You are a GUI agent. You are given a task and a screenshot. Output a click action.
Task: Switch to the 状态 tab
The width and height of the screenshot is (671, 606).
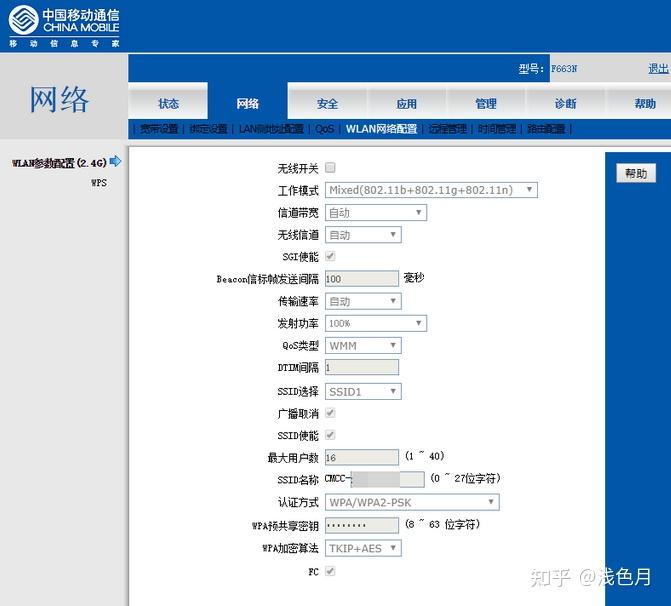(168, 101)
